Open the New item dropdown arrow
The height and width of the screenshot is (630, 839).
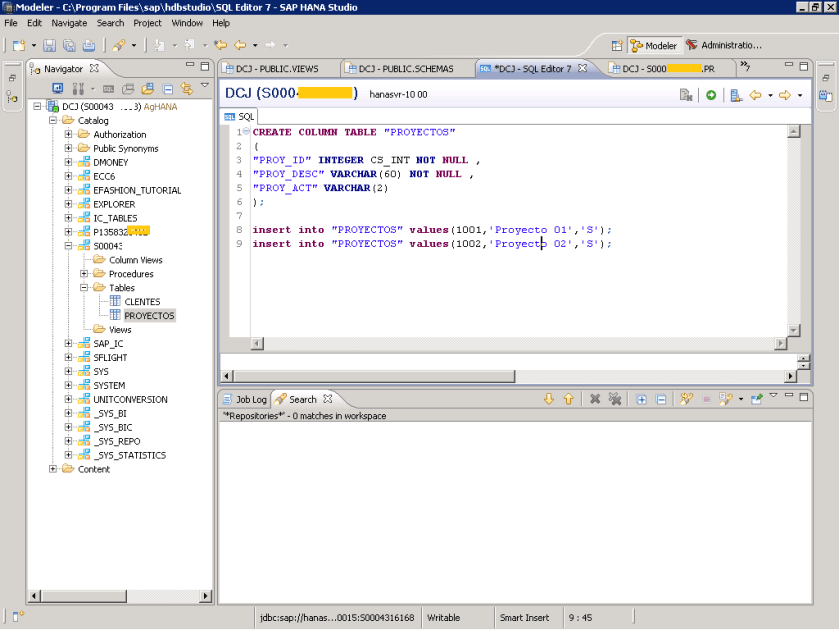[33, 45]
